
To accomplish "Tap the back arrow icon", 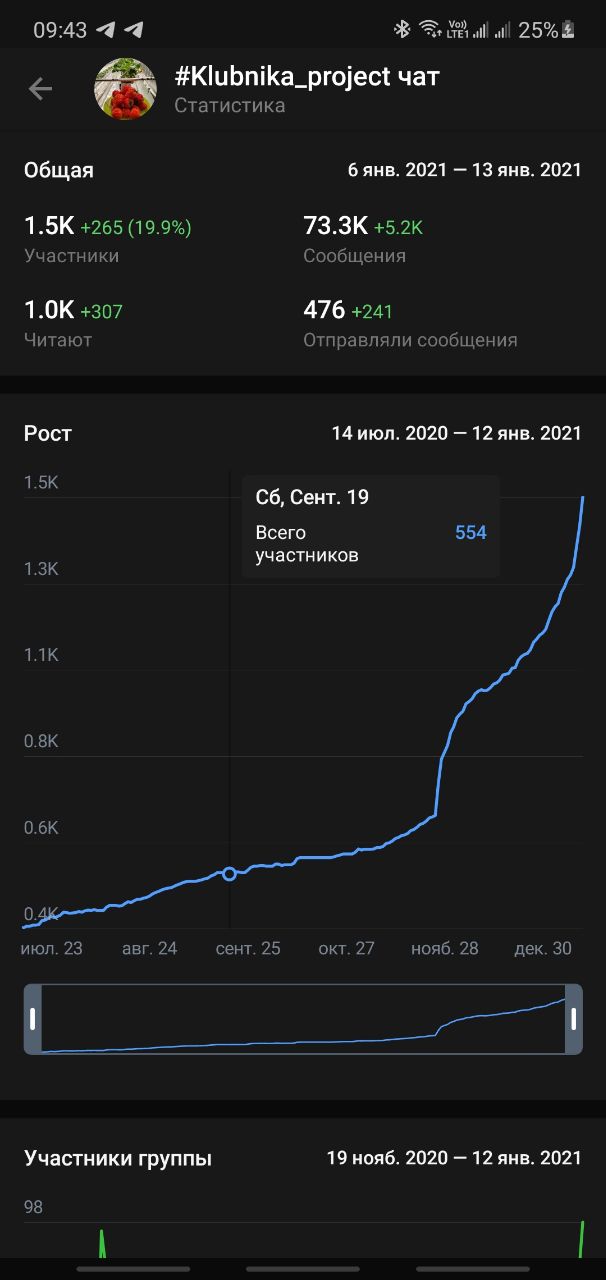I will pos(40,89).
